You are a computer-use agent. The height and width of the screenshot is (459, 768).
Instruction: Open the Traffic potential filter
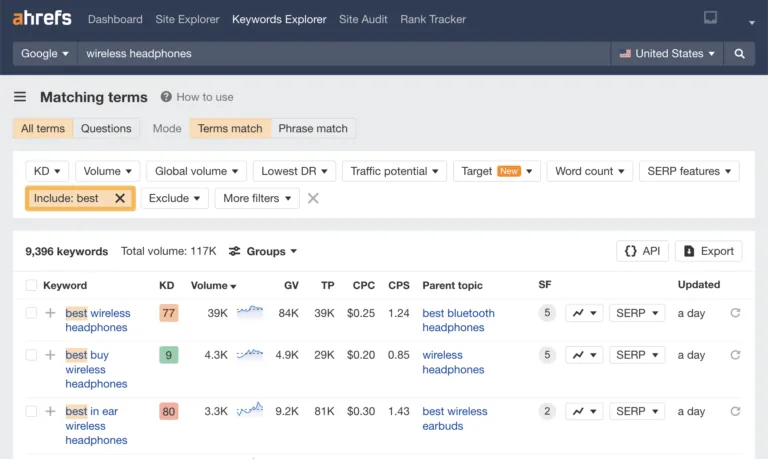point(394,171)
